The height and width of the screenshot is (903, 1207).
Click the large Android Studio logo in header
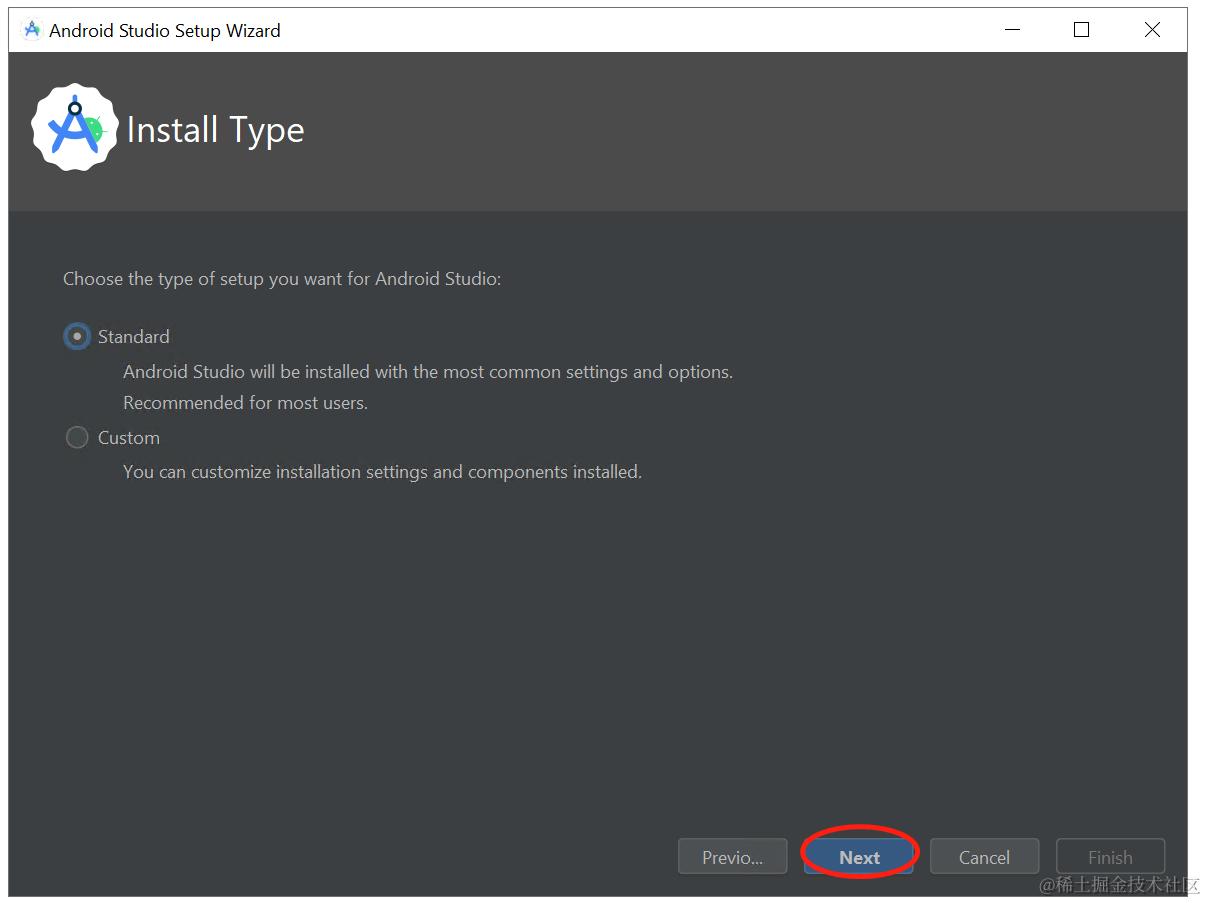[74, 128]
